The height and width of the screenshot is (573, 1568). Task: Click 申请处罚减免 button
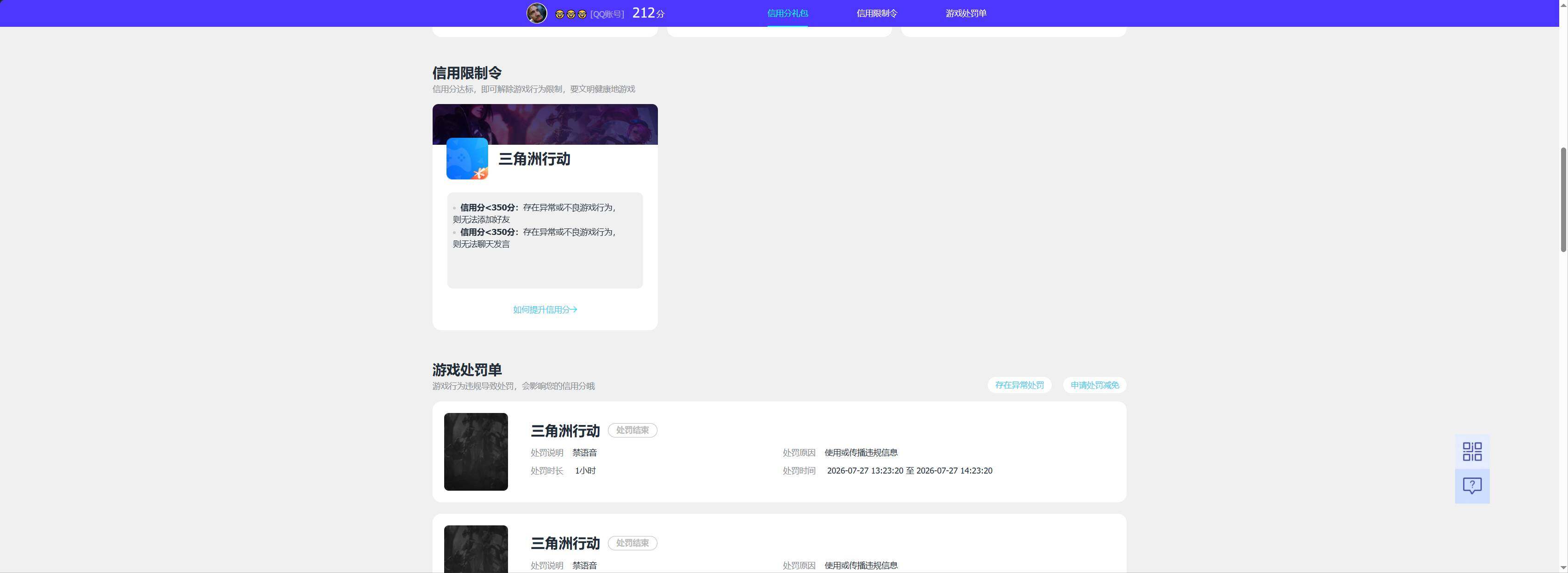pos(1094,385)
